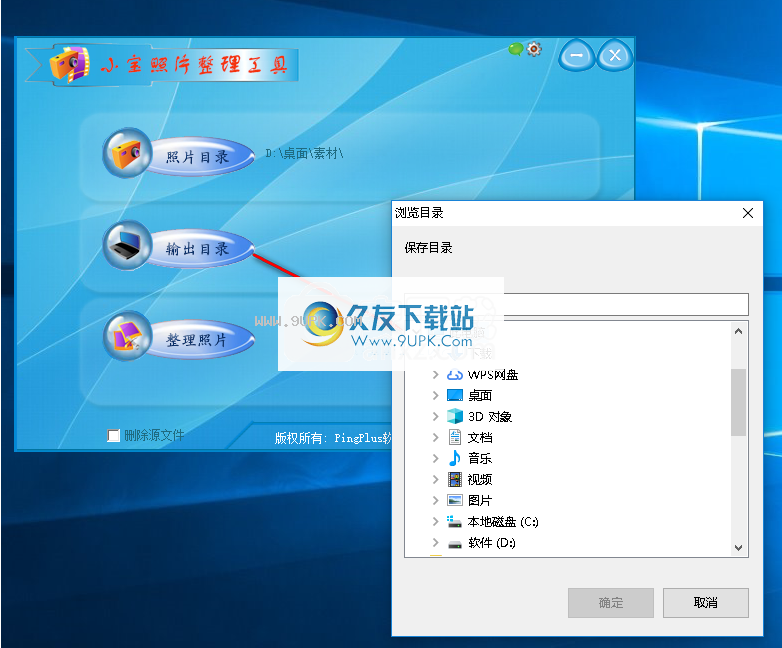The image size is (782, 648).
Task: Open the settings gear in the main window
Action: (x=534, y=49)
